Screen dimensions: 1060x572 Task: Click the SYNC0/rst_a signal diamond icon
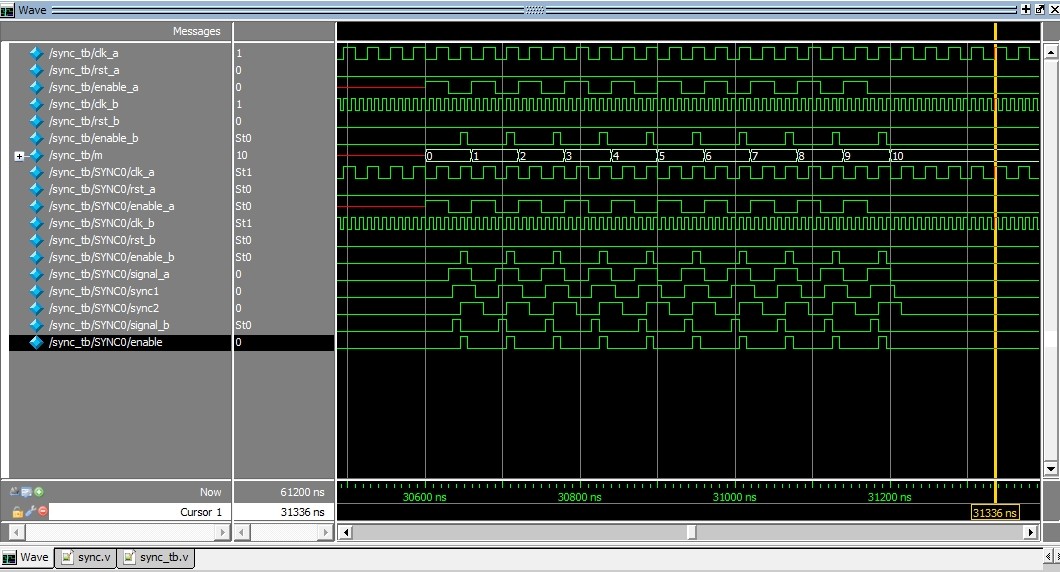(37, 189)
